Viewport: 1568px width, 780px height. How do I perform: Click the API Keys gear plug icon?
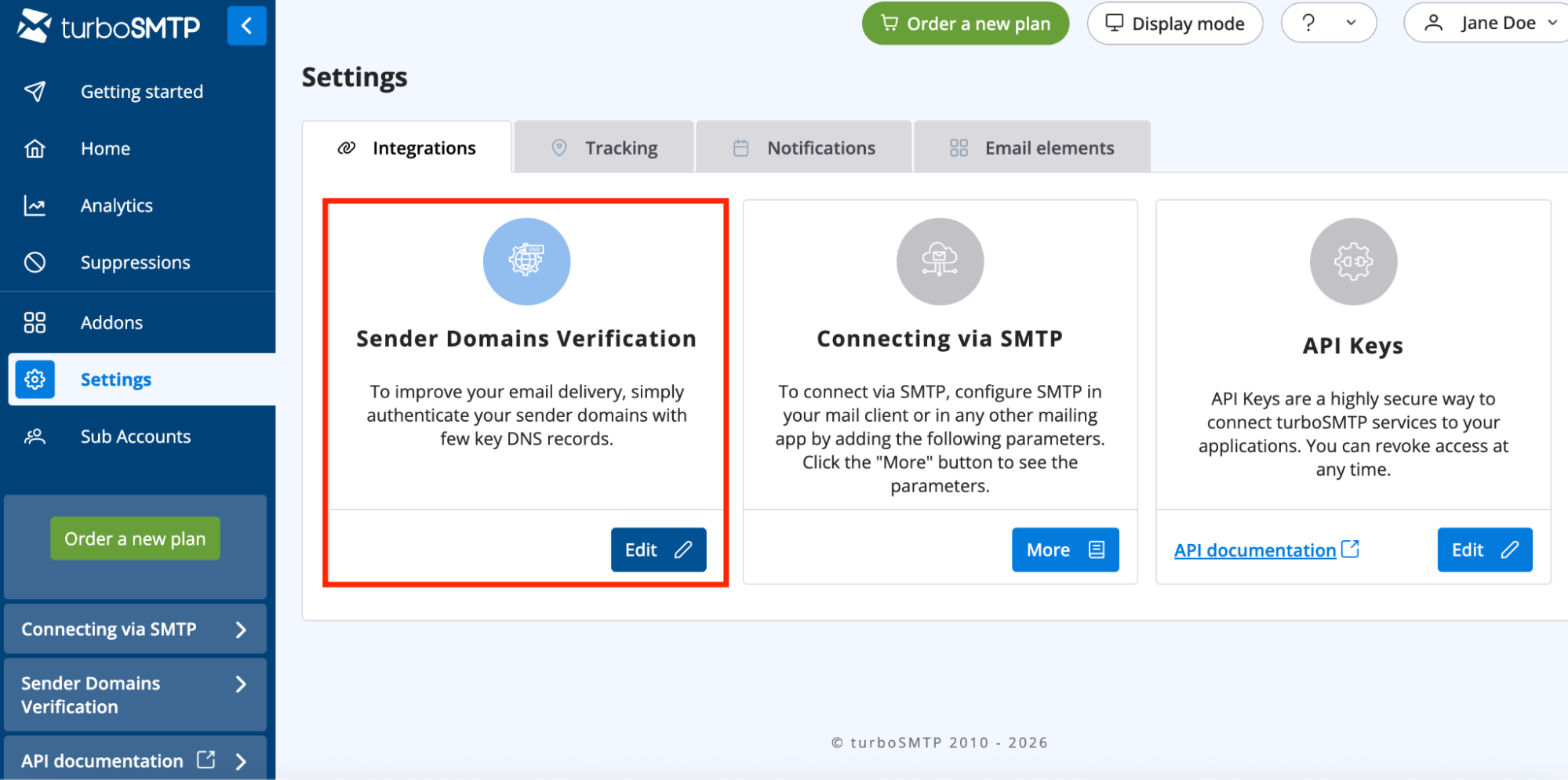click(1353, 261)
